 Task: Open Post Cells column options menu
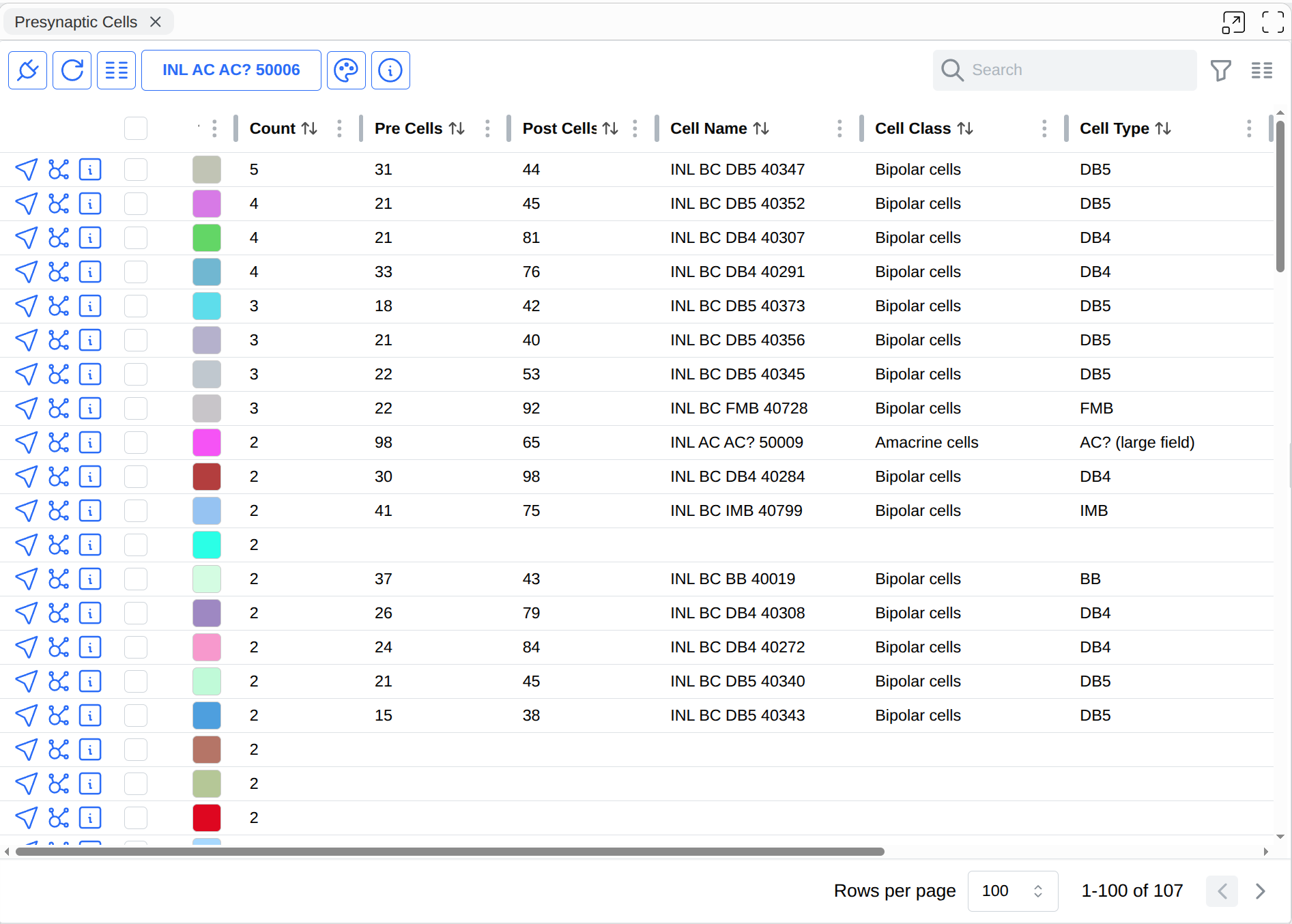point(635,128)
